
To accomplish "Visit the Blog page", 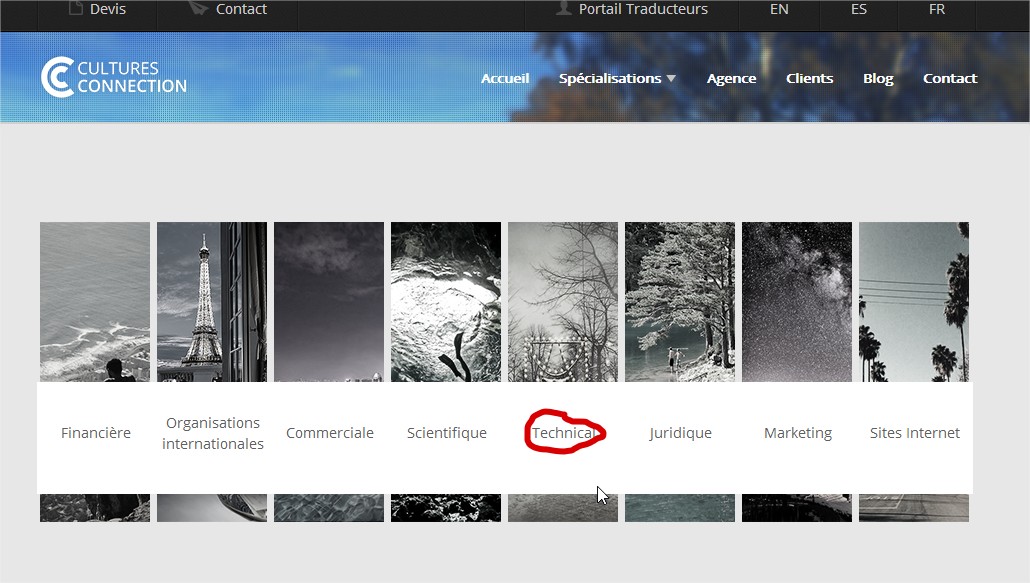I will pos(878,78).
